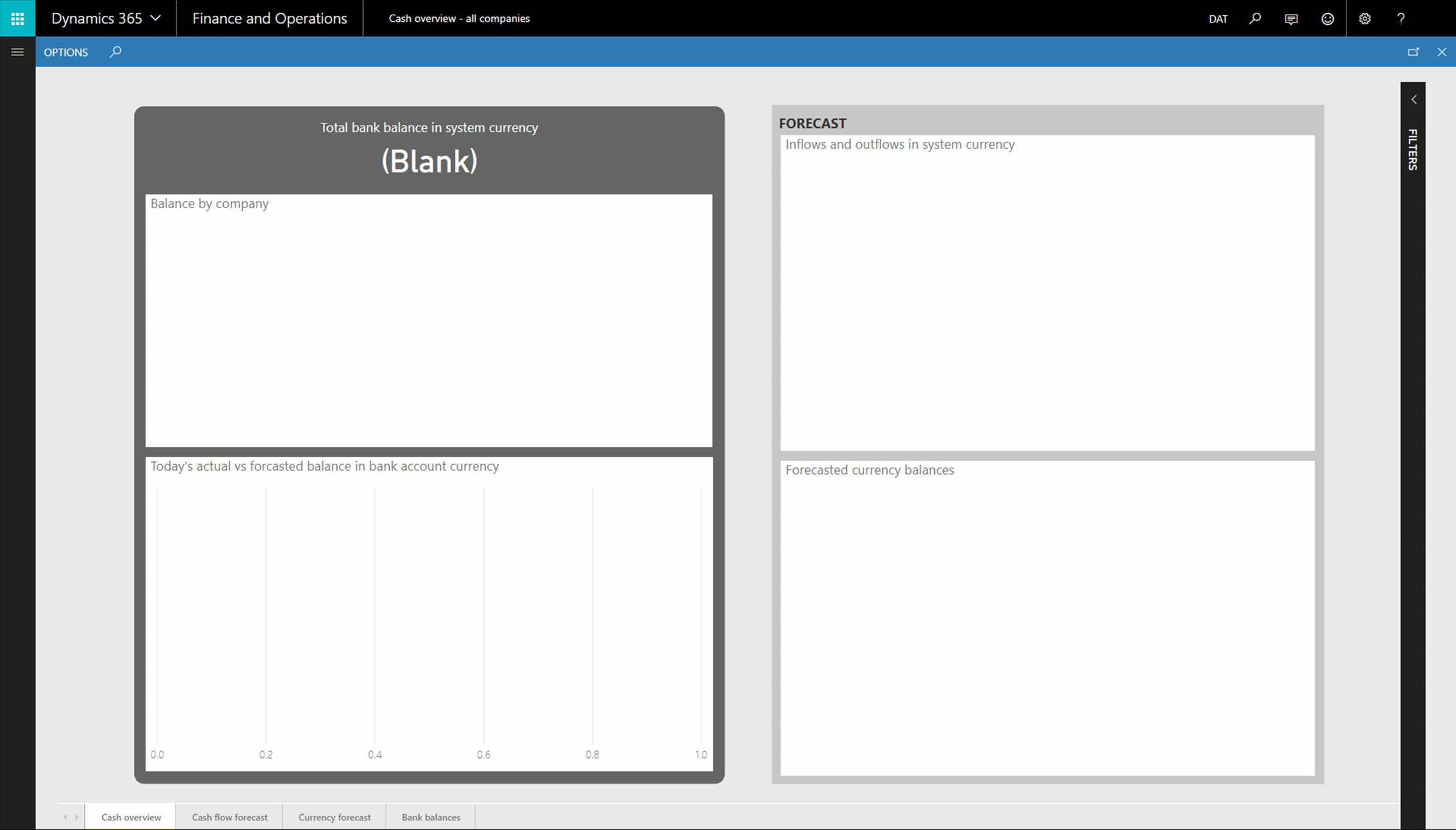This screenshot has height=830, width=1456.
Task: Switch to the Currency forecast tab
Action: pos(335,817)
